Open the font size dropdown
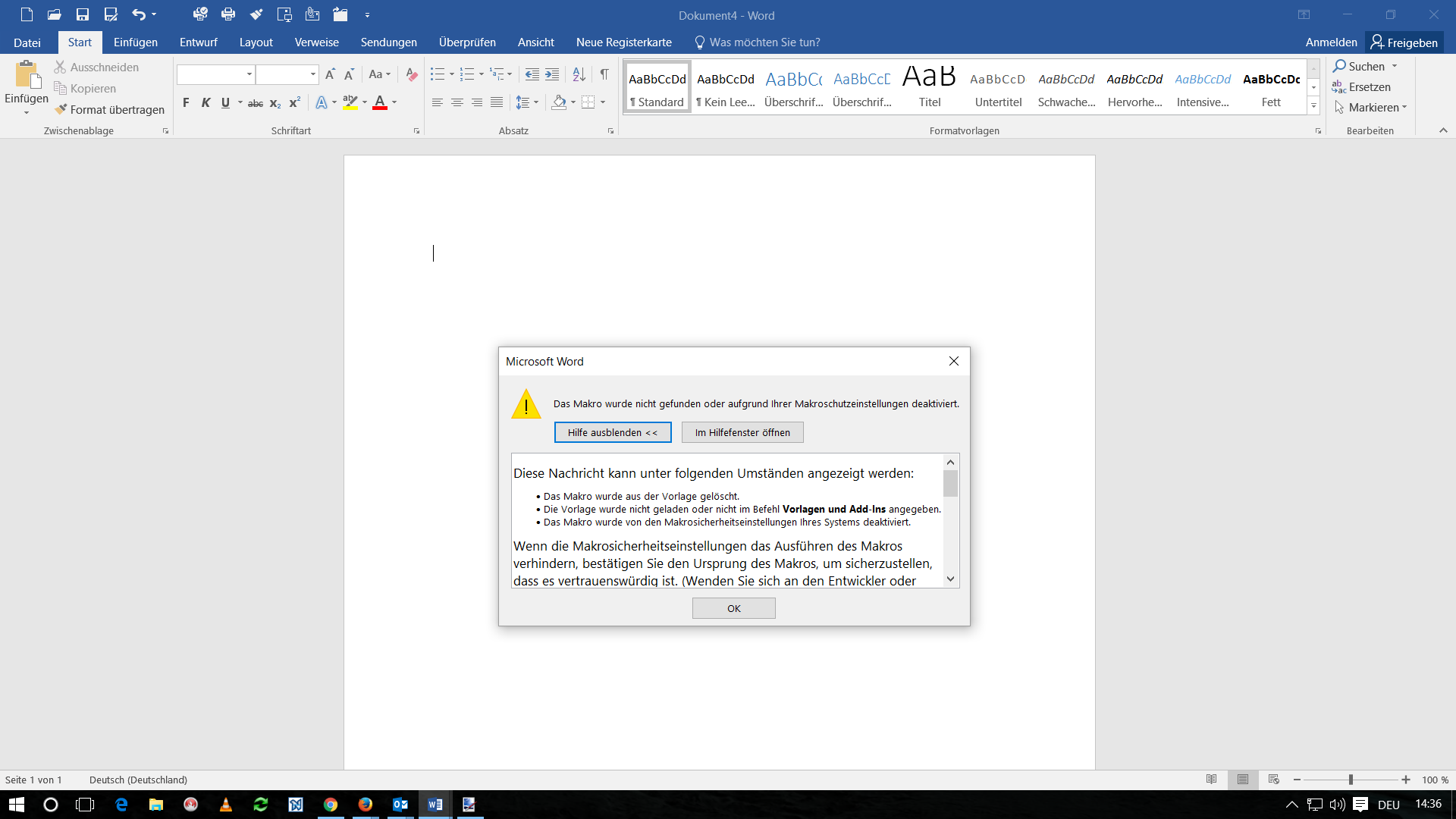The height and width of the screenshot is (819, 1456). [312, 74]
